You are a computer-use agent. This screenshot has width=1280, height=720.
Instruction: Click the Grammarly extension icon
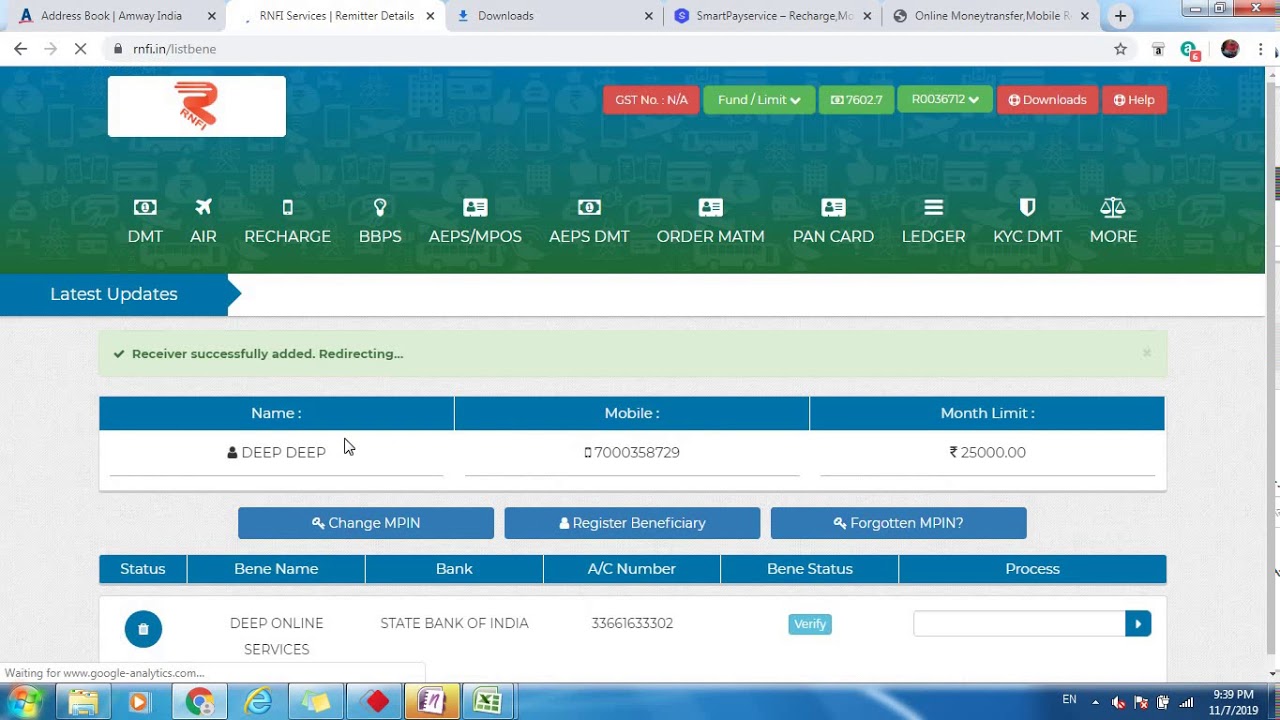click(1189, 50)
